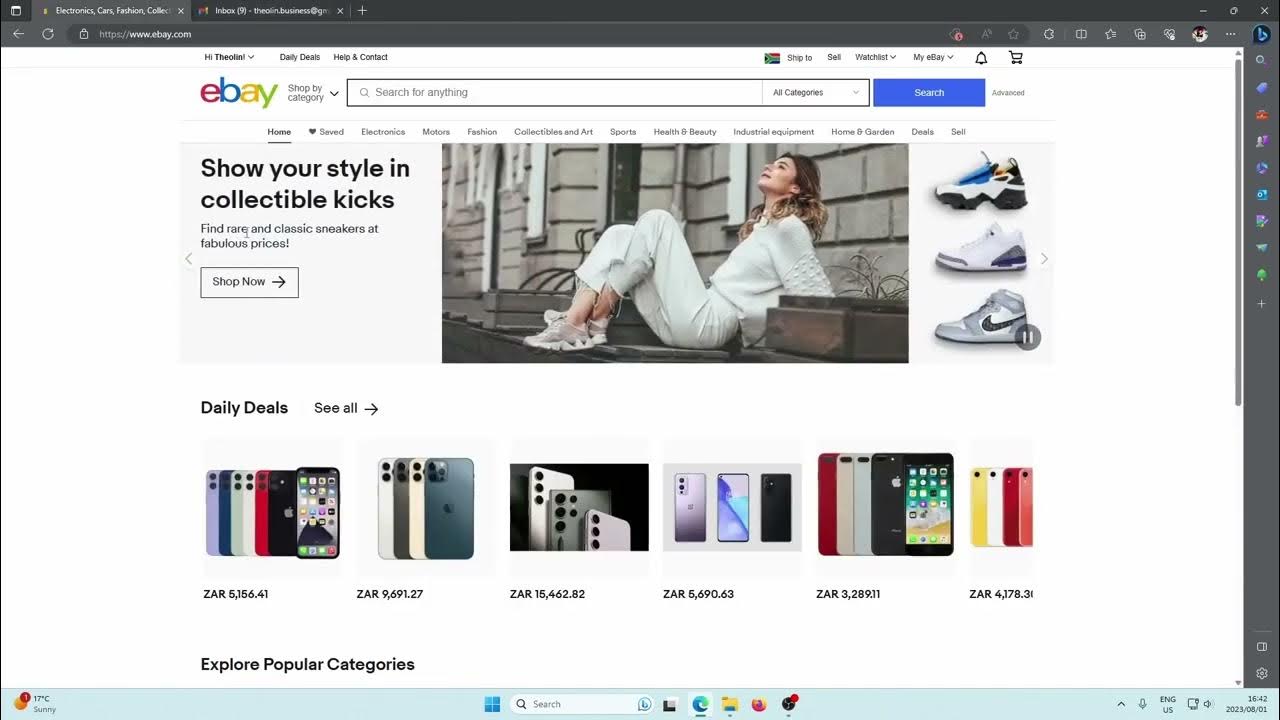Open ZAR 15,462.82 phone deal thumbnail
The image size is (1280, 720).
579,507
